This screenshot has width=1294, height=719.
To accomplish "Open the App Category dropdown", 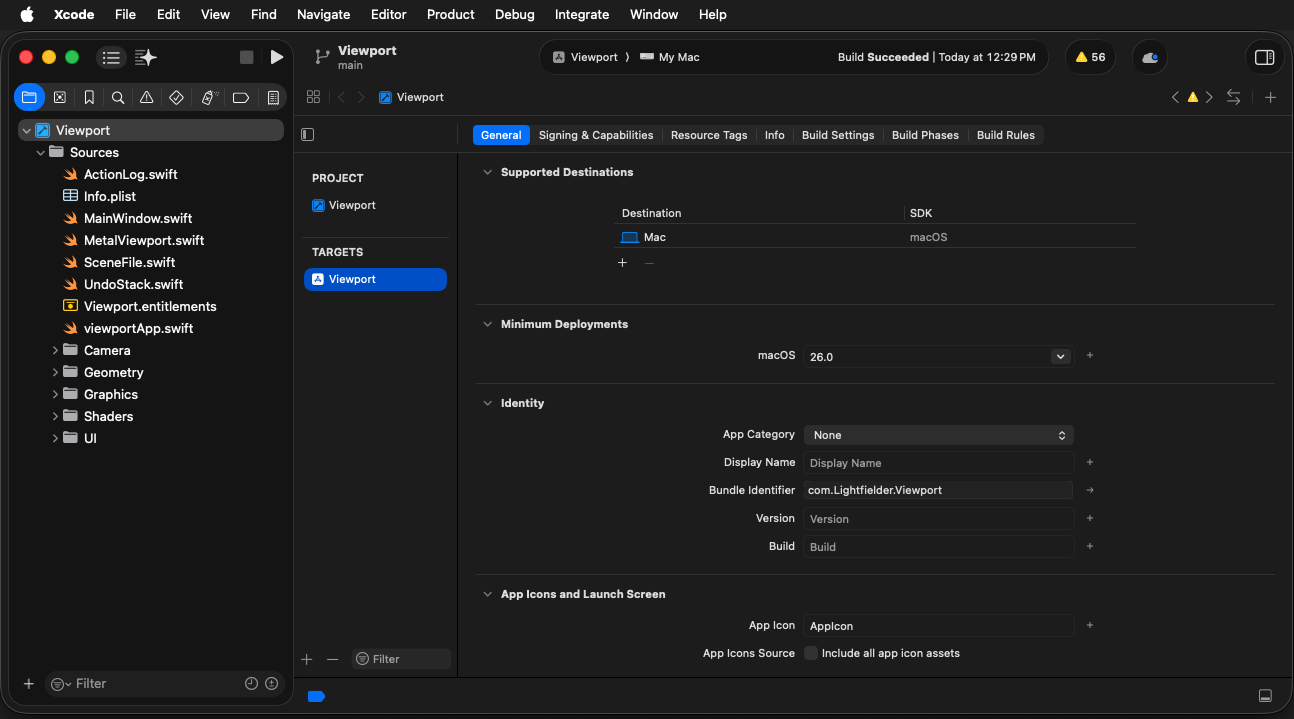I will (x=938, y=435).
